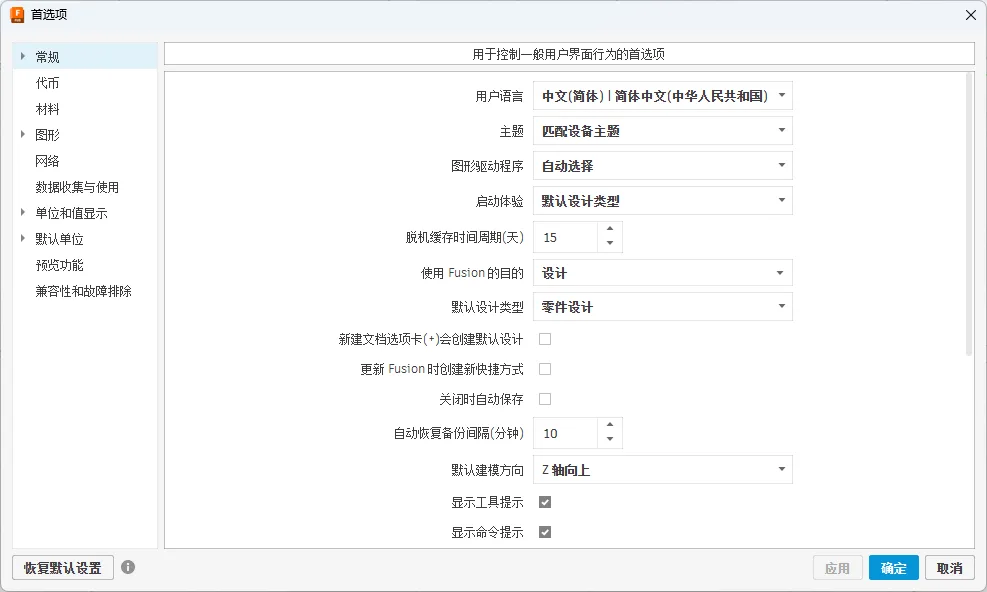The width and height of the screenshot is (987, 592).
Task: Click the 脱机缓存时间周期(天) value field
Action: click(x=565, y=237)
